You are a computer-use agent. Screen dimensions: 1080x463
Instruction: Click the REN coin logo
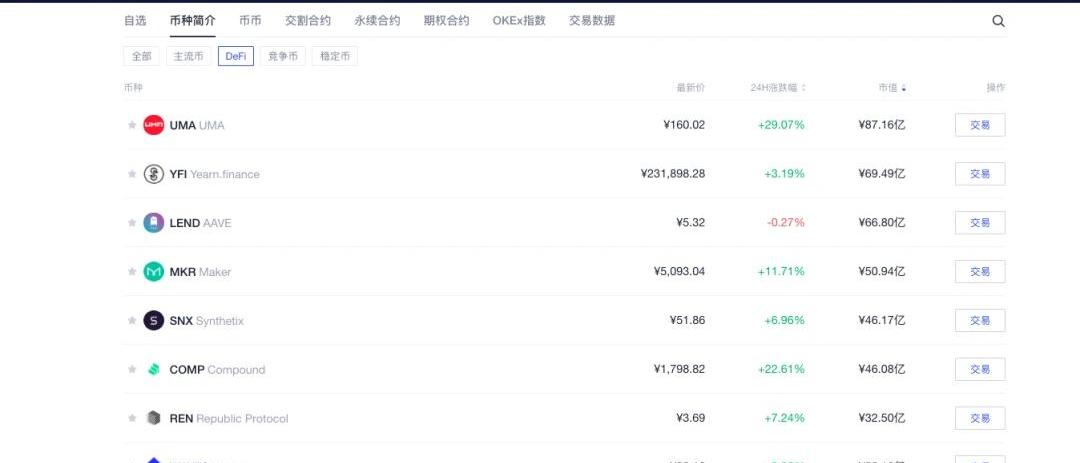tap(154, 418)
